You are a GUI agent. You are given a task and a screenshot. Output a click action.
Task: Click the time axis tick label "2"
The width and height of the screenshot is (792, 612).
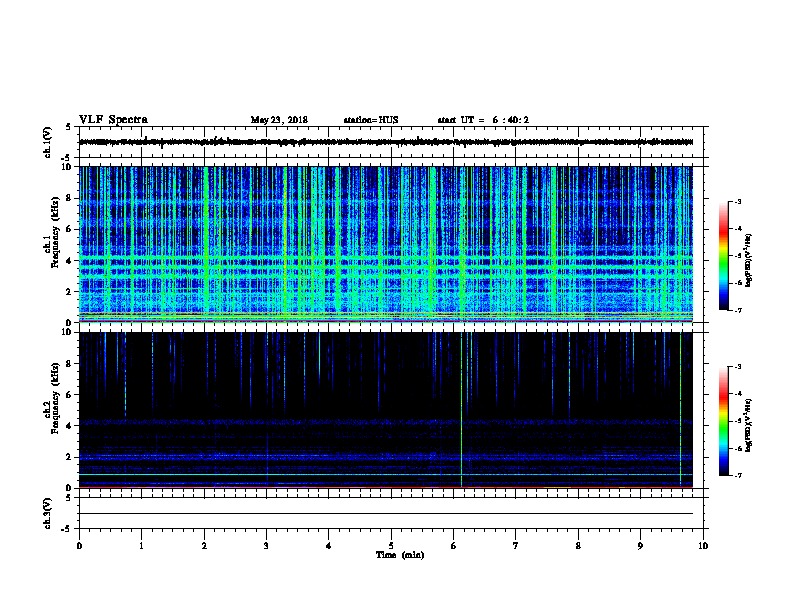click(x=204, y=546)
